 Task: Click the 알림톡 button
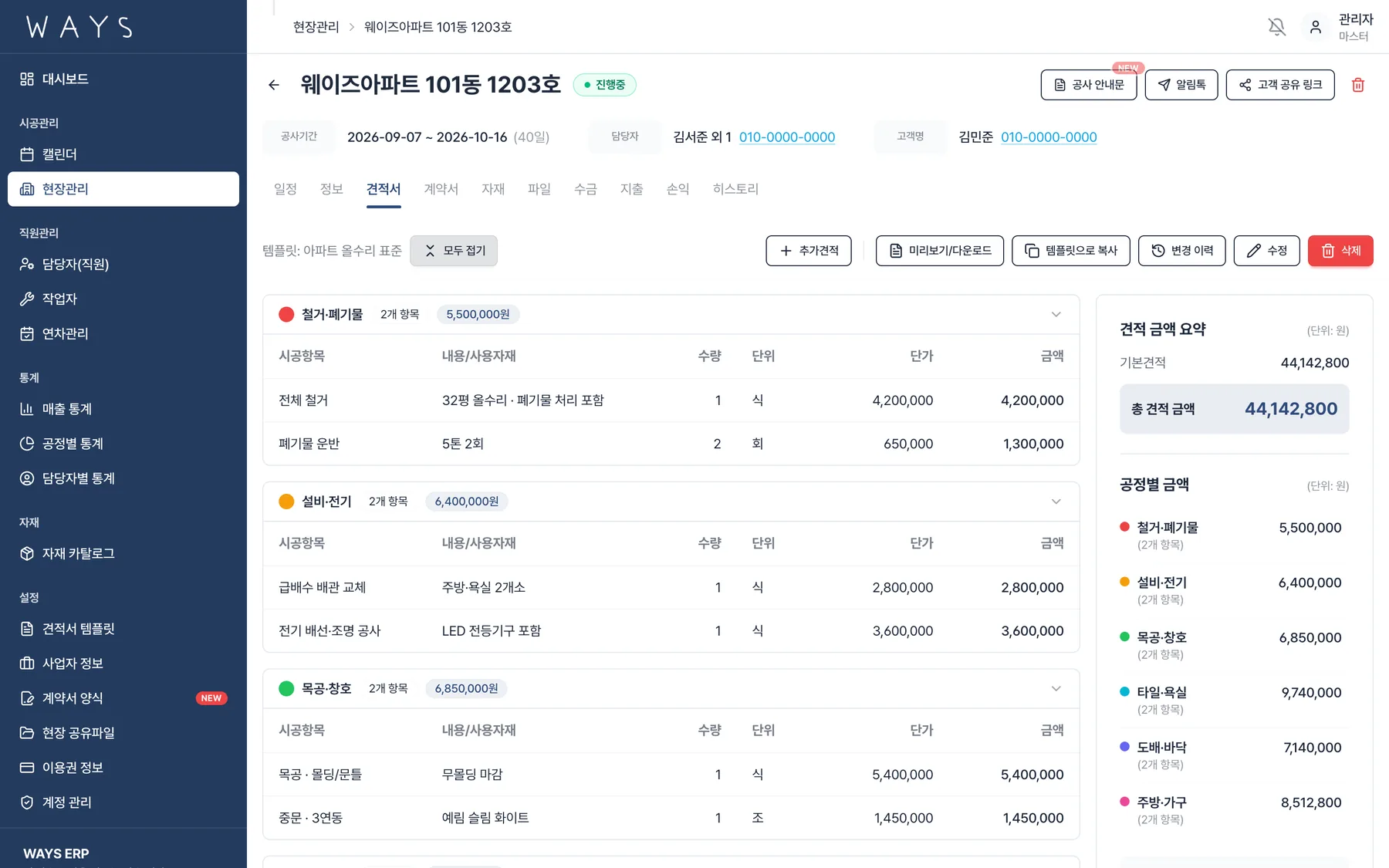point(1181,85)
